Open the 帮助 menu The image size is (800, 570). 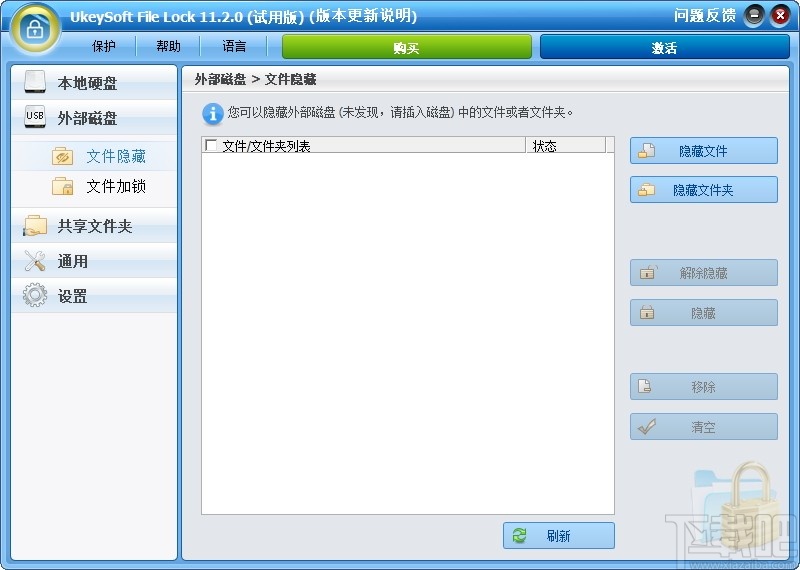[168, 46]
